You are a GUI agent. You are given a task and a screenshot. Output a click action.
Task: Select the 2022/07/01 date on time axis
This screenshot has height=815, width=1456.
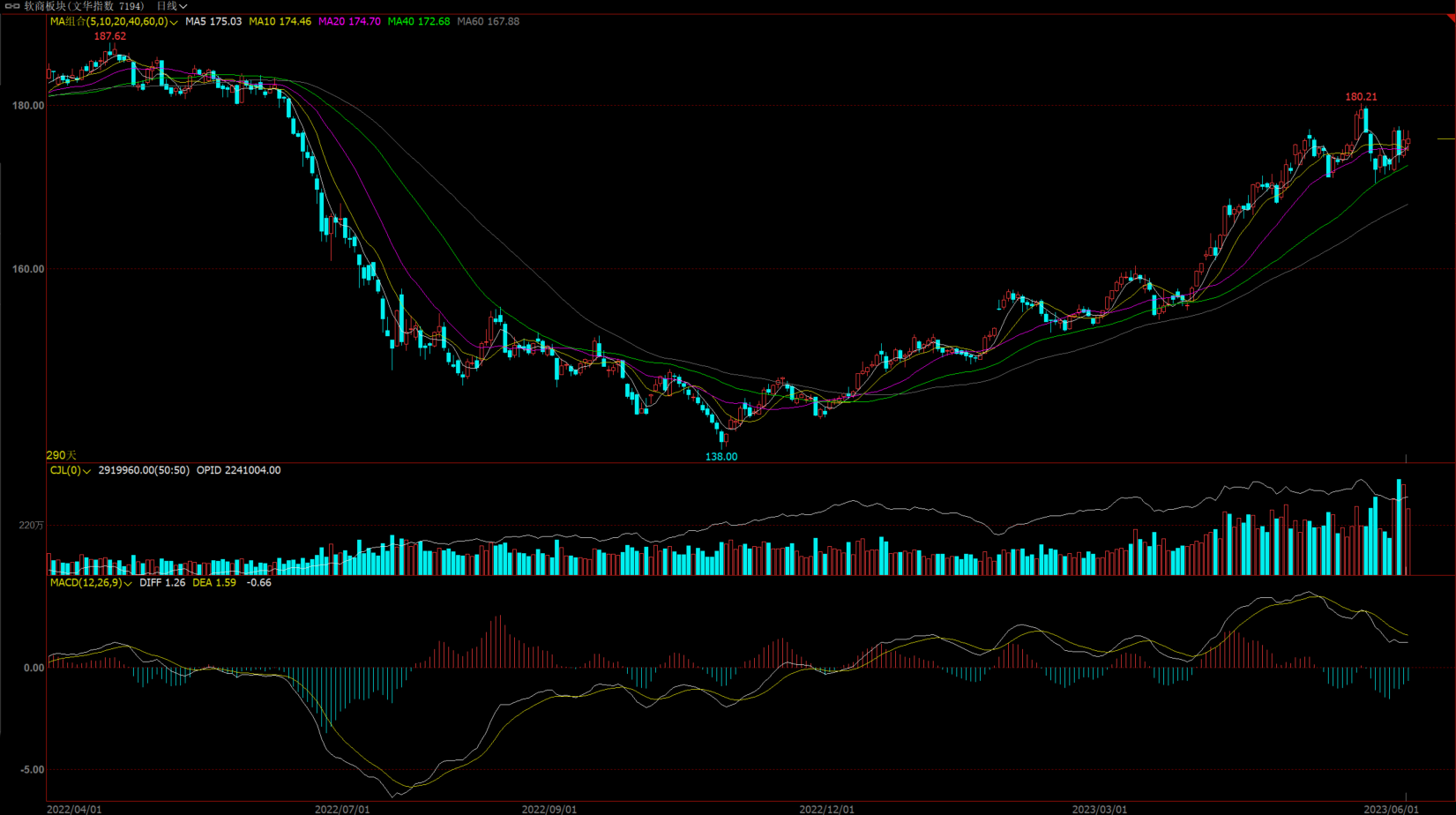[x=342, y=809]
